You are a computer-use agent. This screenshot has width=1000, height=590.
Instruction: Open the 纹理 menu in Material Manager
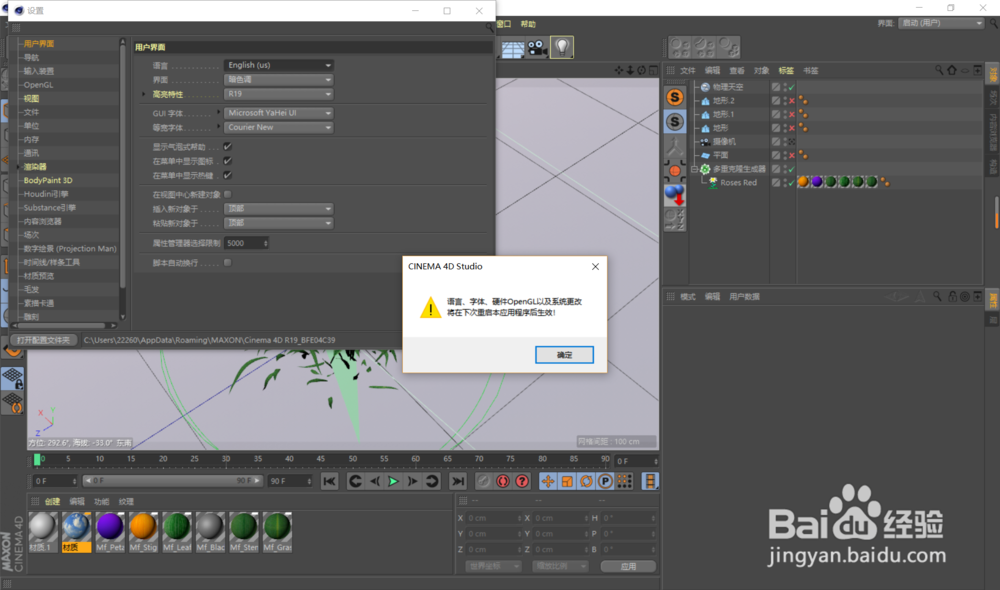tap(126, 501)
